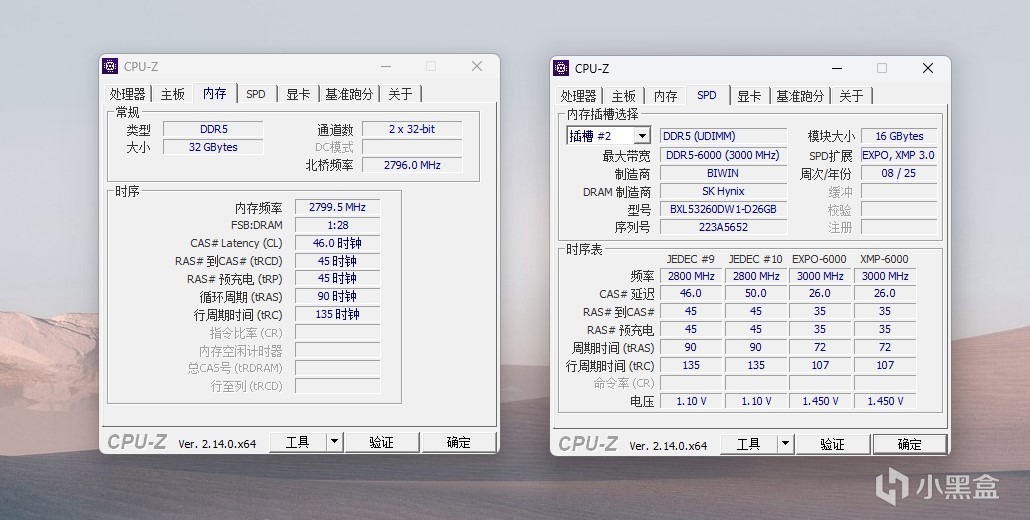Click CPU-Z logo icon in the 时序 timings window
This screenshot has width=1030, height=520.
(110, 67)
